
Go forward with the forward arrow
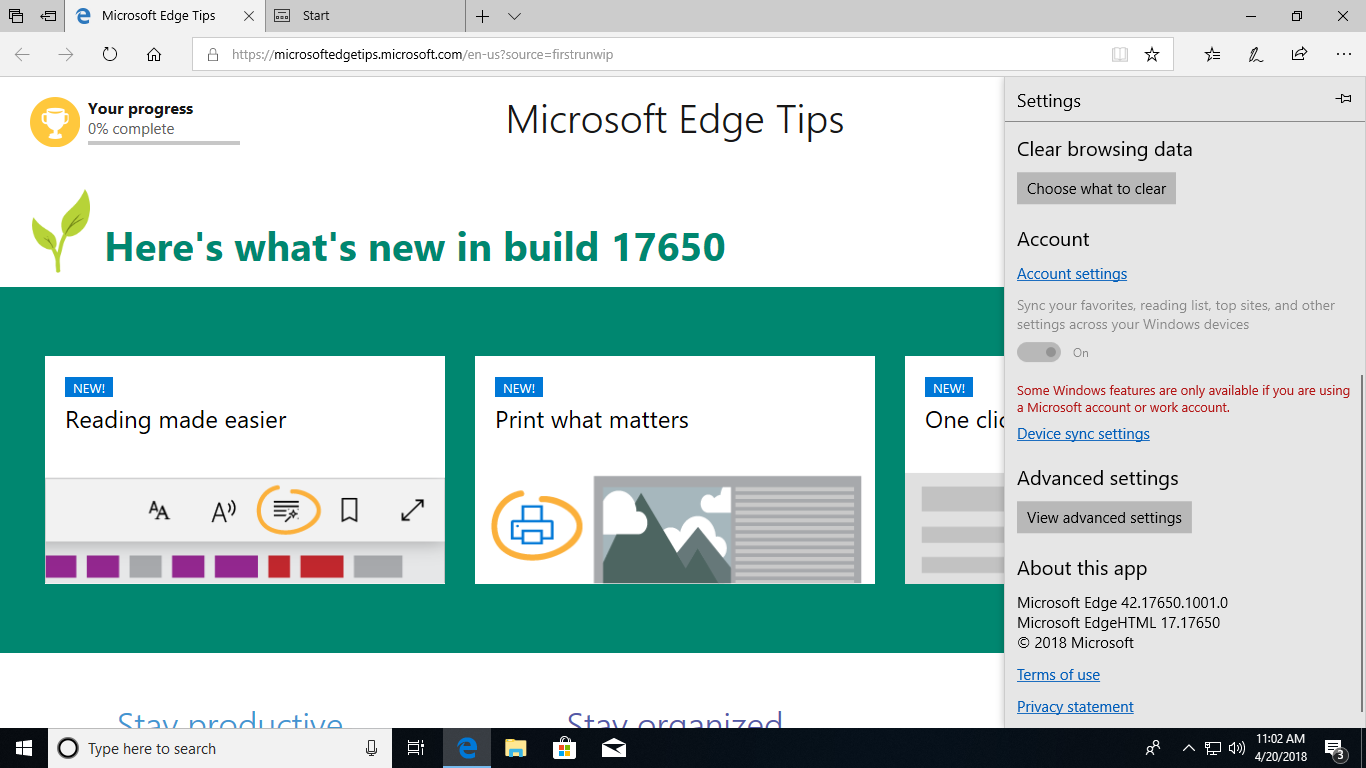(66, 54)
